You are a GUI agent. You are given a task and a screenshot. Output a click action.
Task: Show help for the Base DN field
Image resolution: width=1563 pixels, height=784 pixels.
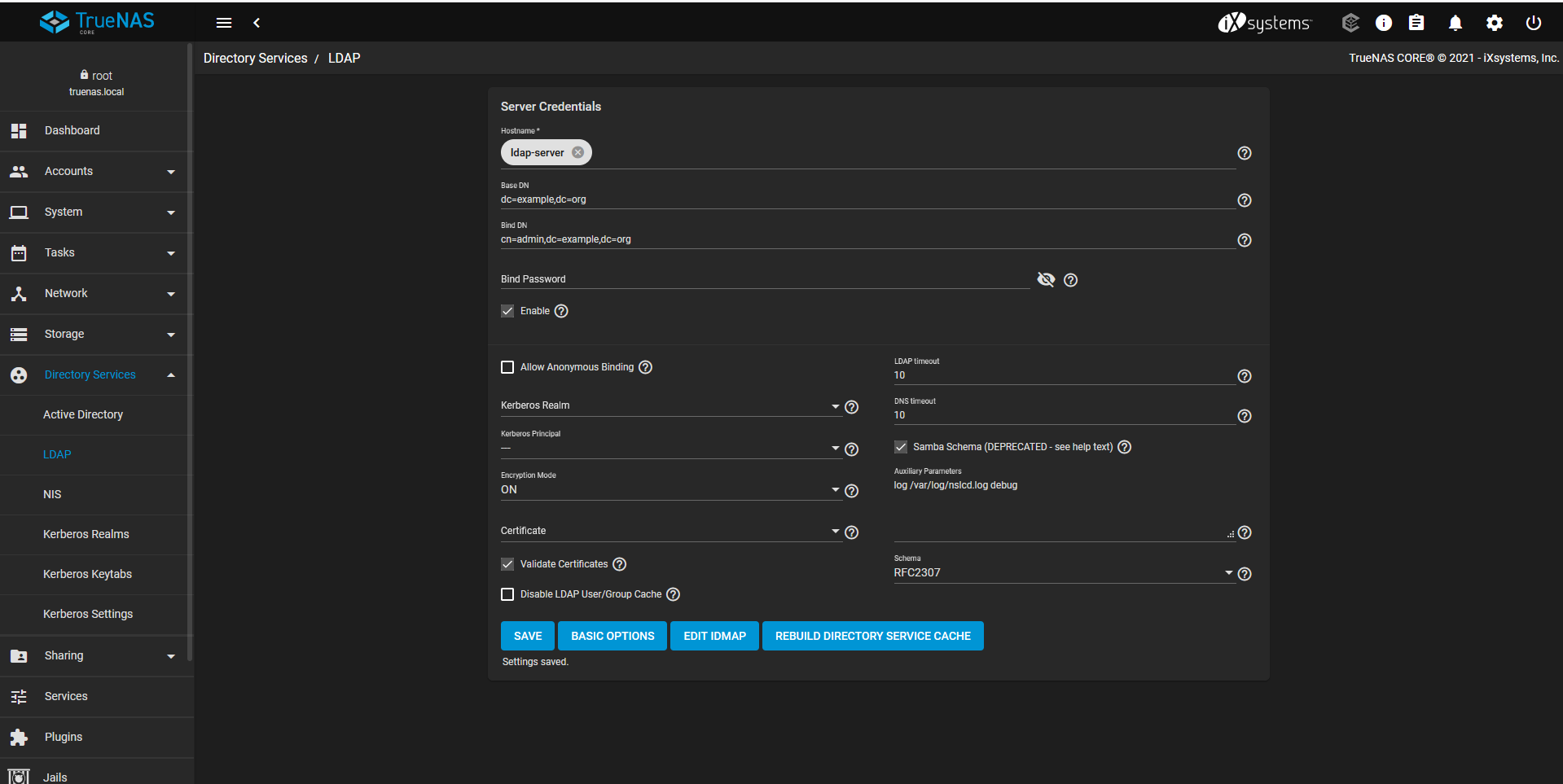[x=1245, y=200]
